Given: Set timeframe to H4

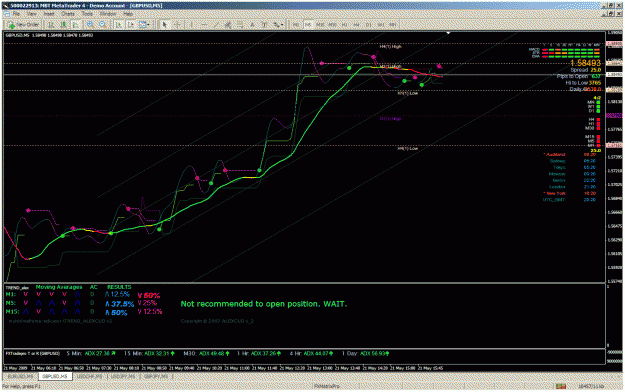Looking at the screenshot, I should 357,25.
